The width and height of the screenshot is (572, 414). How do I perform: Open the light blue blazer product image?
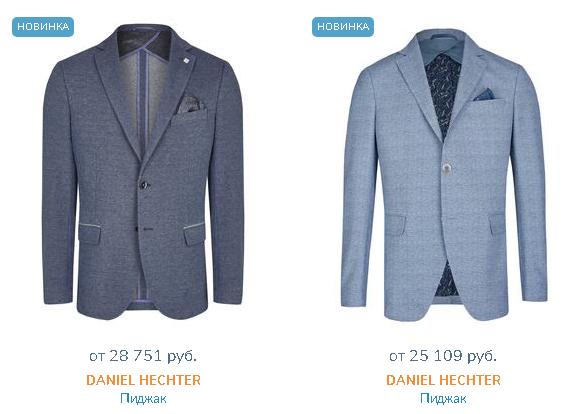pyautogui.click(x=444, y=175)
